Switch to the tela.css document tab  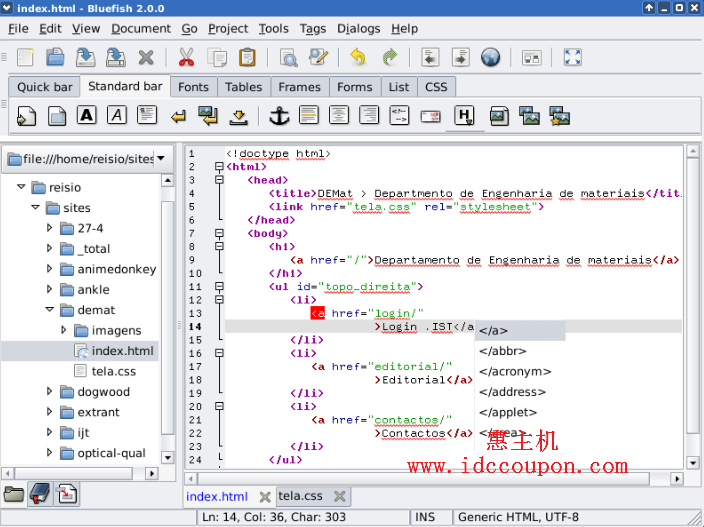pyautogui.click(x=300, y=496)
